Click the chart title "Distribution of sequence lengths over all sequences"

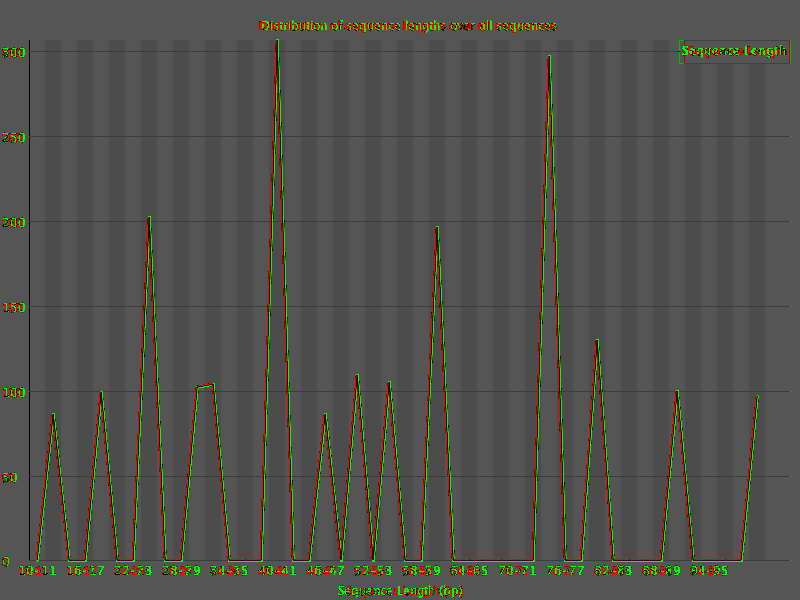click(x=407, y=26)
